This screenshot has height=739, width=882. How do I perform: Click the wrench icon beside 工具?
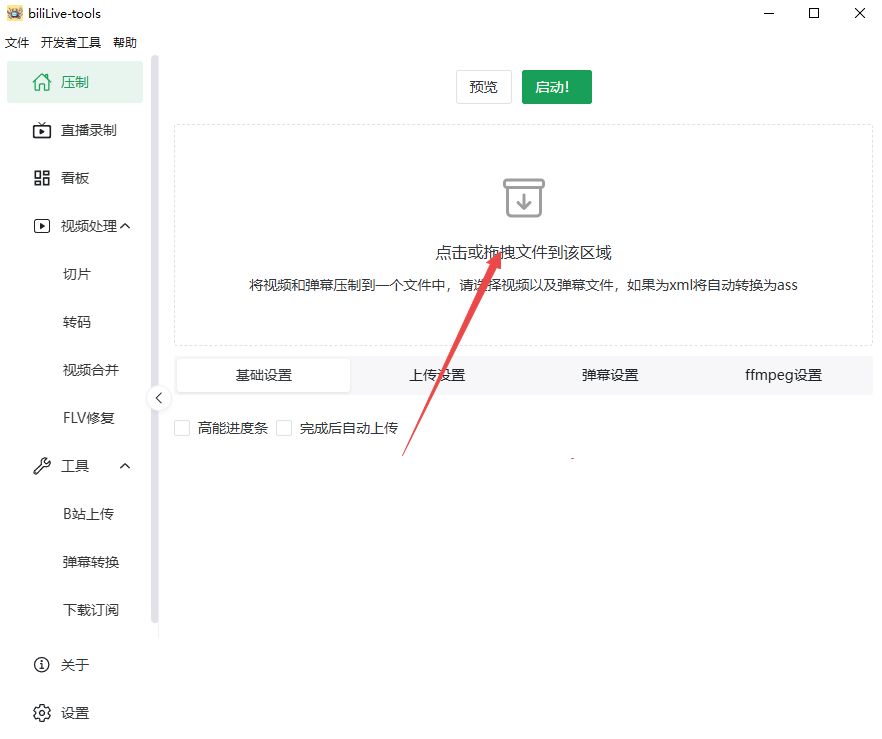pos(41,466)
